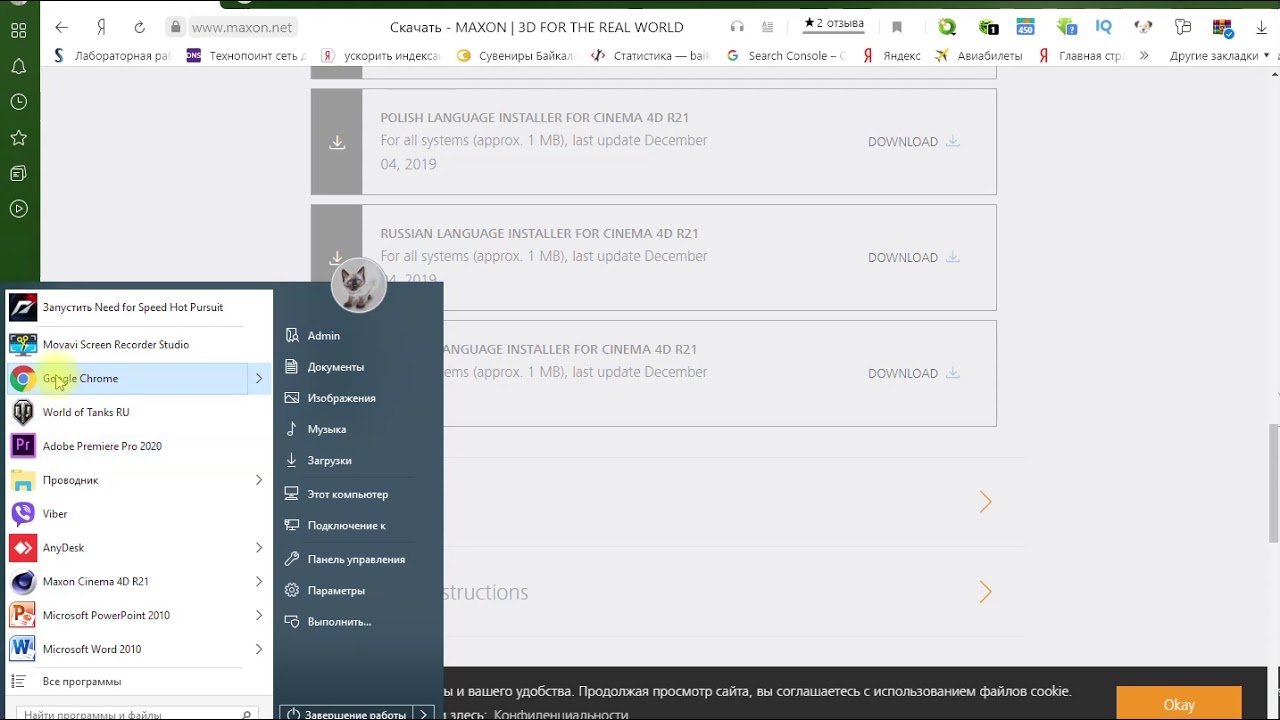Expand Maxon Cinema 4D R21 submenu arrow

259,582
